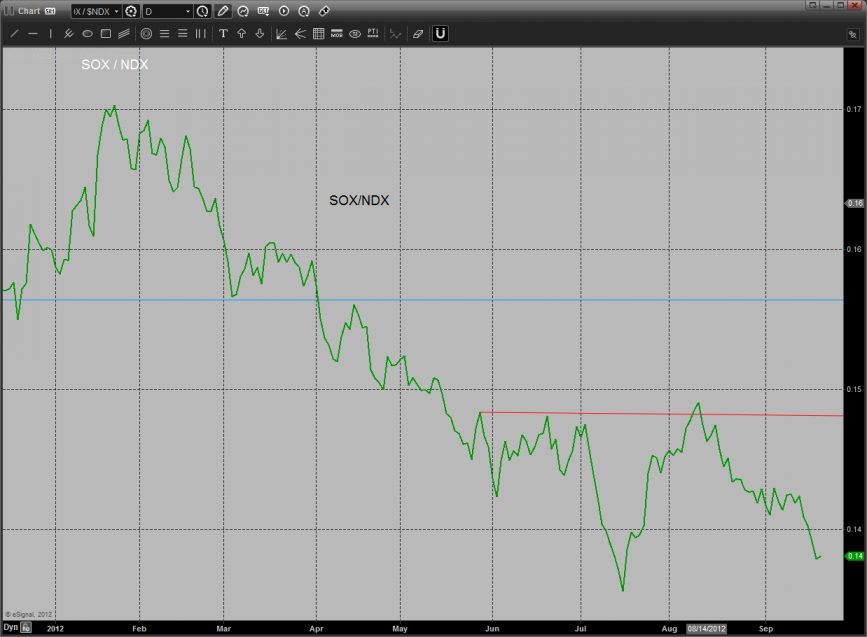The width and height of the screenshot is (867, 637).
Task: Place an up arrow marker
Action: (x=241, y=33)
